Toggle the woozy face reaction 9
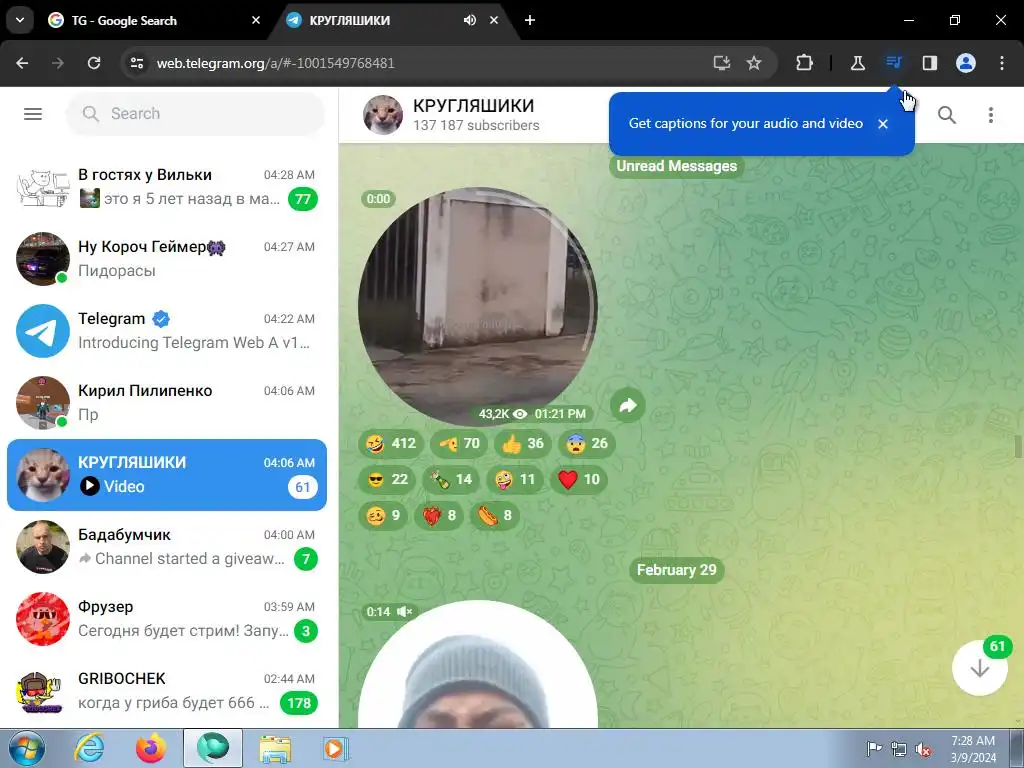 tap(383, 515)
